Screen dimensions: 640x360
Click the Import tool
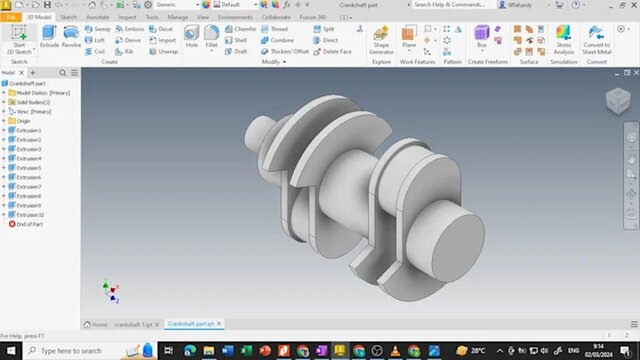[162, 40]
